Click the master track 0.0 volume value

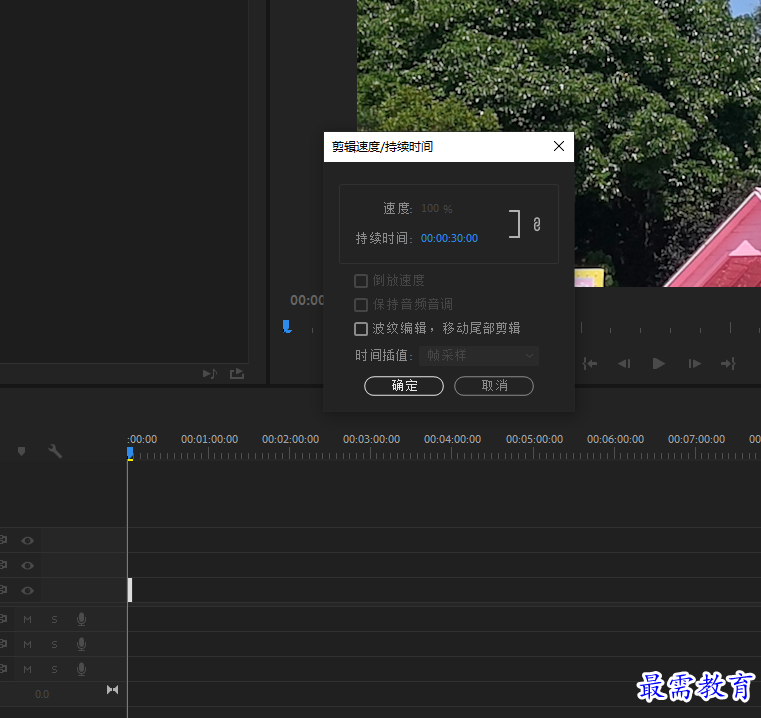coord(42,694)
